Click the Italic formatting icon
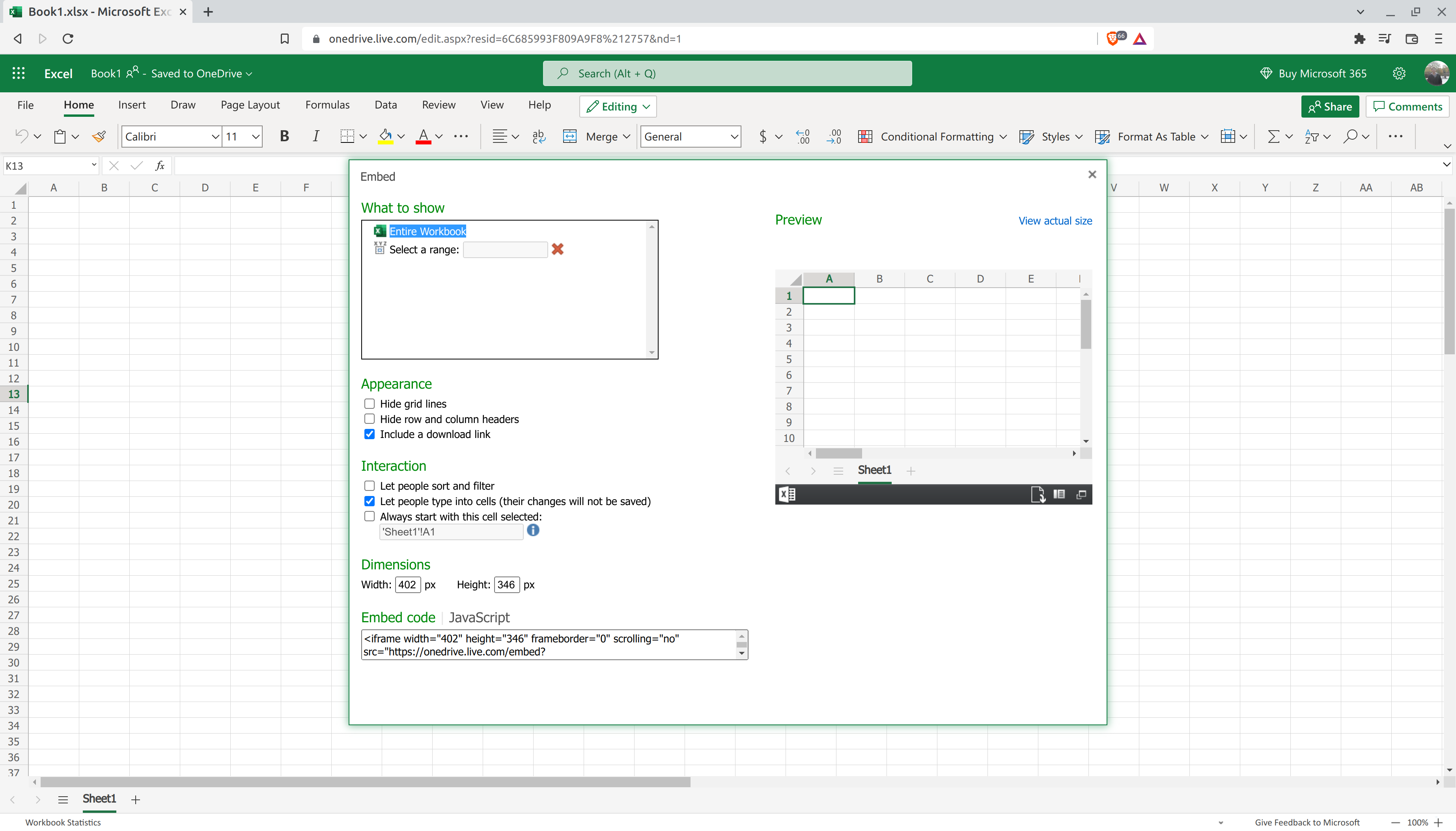The height and width of the screenshot is (831, 1456). [316, 136]
